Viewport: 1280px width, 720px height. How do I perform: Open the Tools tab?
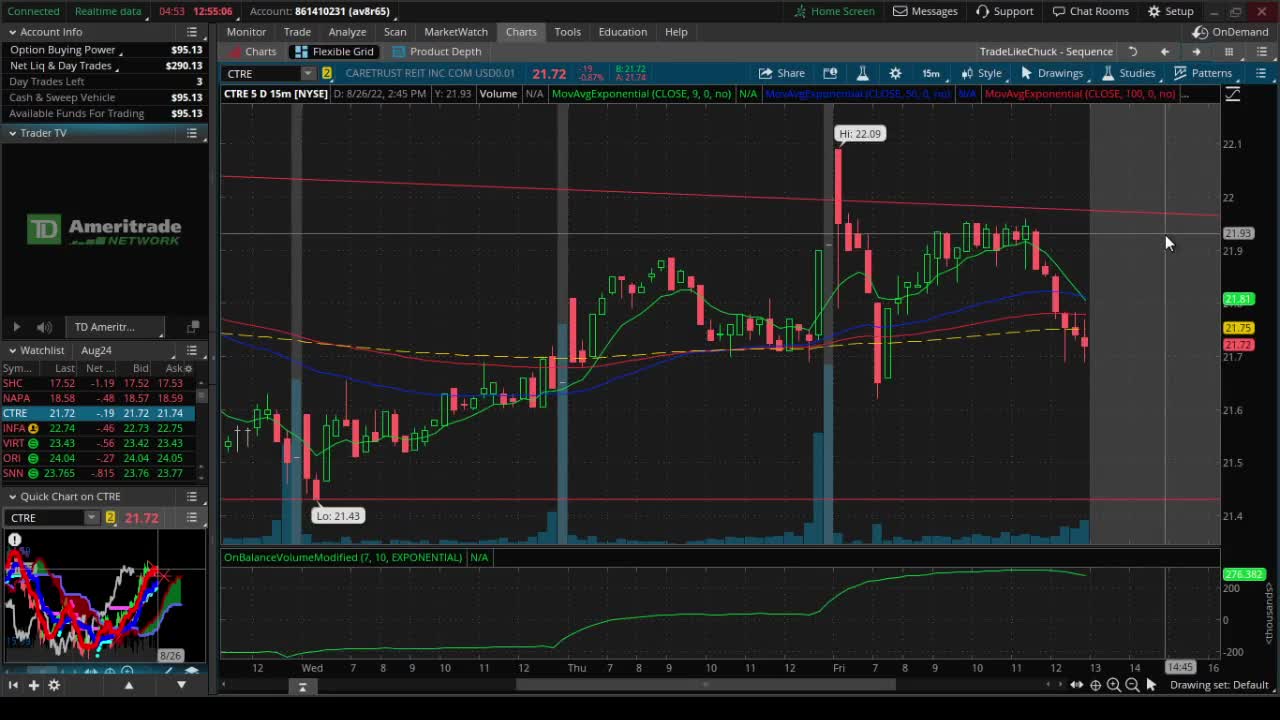[567, 32]
